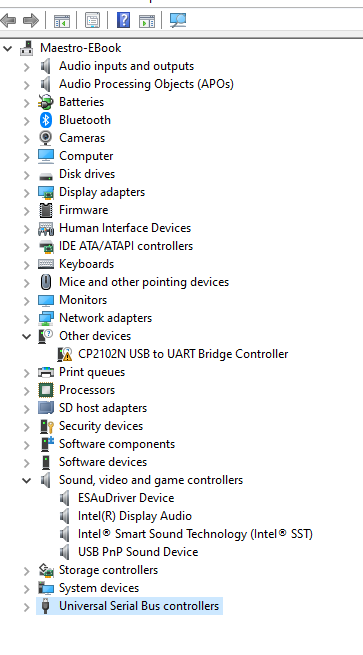The image size is (363, 655).
Task: Expand the Network adapters node
Action: [x=27, y=318]
